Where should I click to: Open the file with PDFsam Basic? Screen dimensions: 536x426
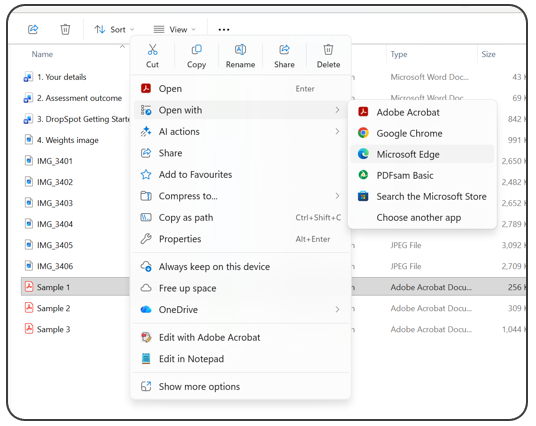coord(422,175)
